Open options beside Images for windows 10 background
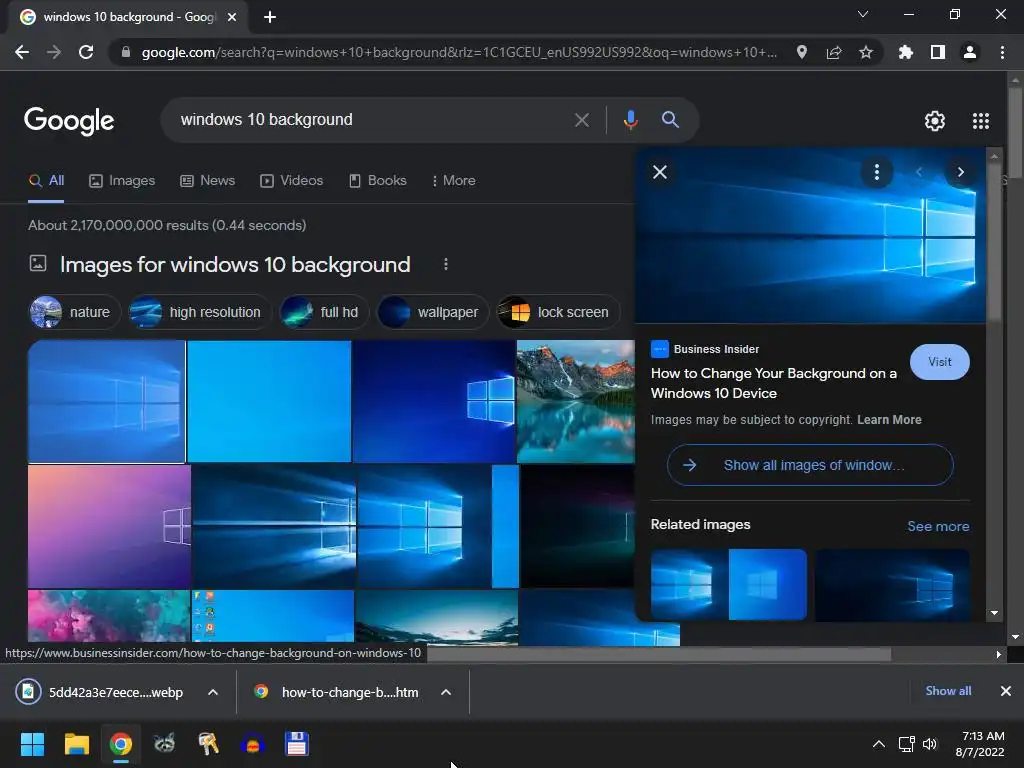Screen dimensions: 1024x768 click(x=445, y=264)
